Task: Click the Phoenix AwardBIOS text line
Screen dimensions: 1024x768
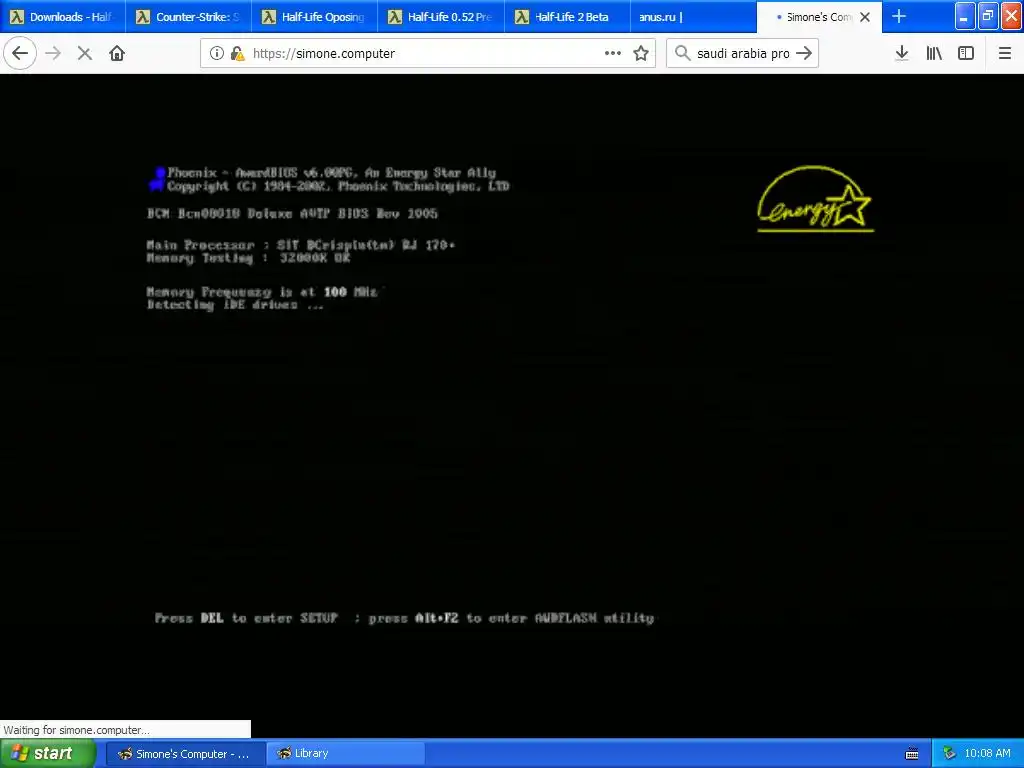Action: 331,173
